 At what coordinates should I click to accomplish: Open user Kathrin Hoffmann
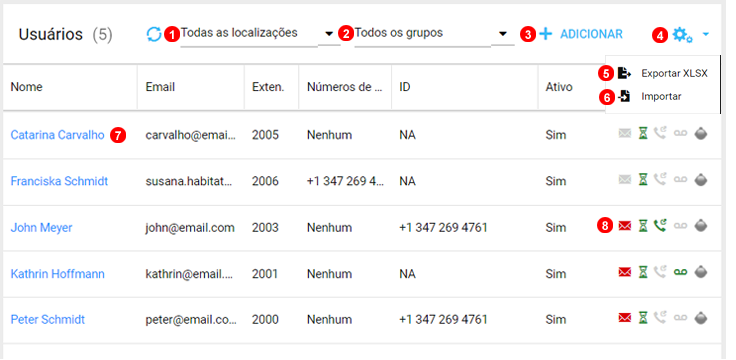click(58, 274)
